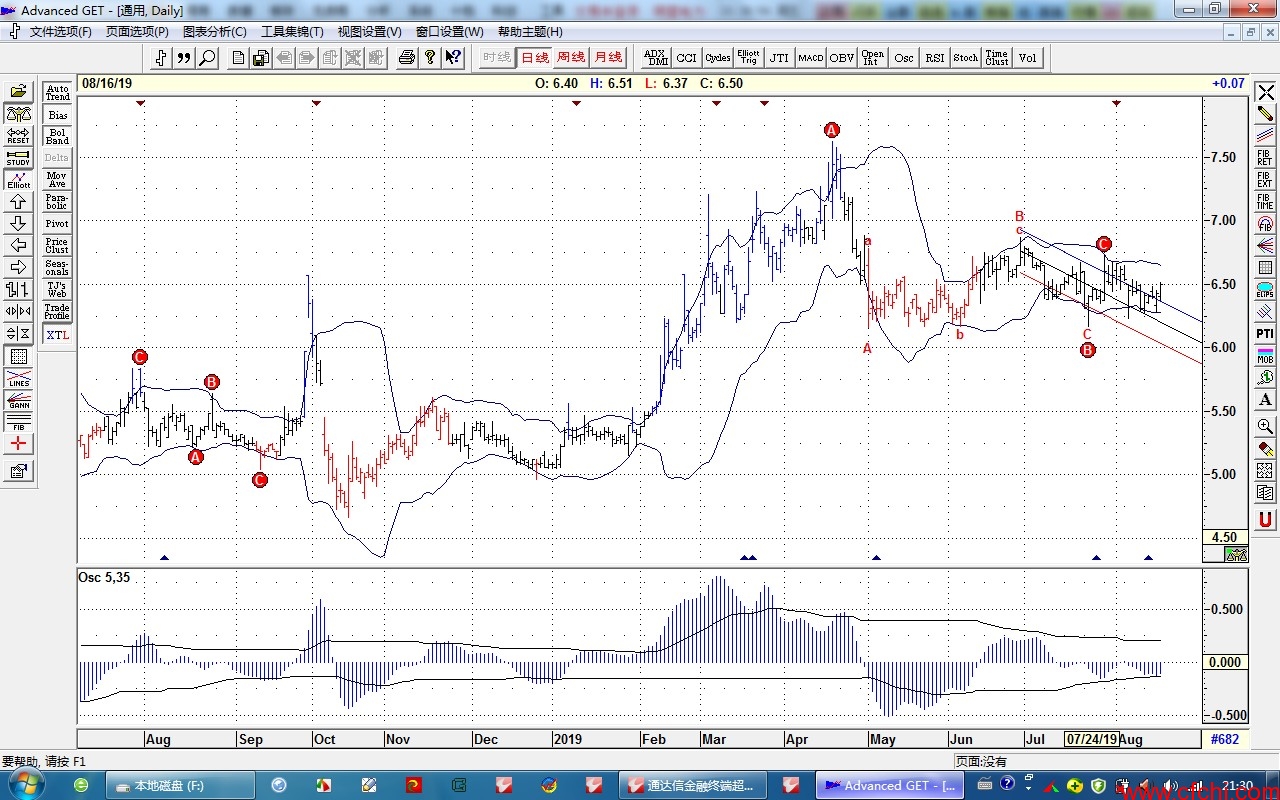This screenshot has height=800, width=1280.
Task: Toggle the Mov Ave study
Action: (58, 180)
